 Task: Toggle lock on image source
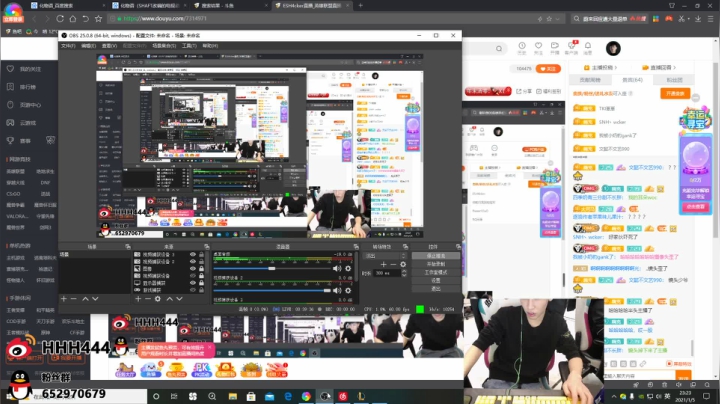[x=201, y=269]
